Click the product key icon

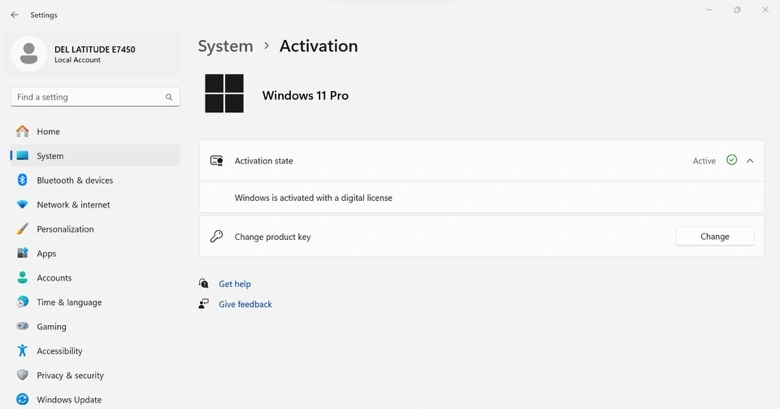216,236
